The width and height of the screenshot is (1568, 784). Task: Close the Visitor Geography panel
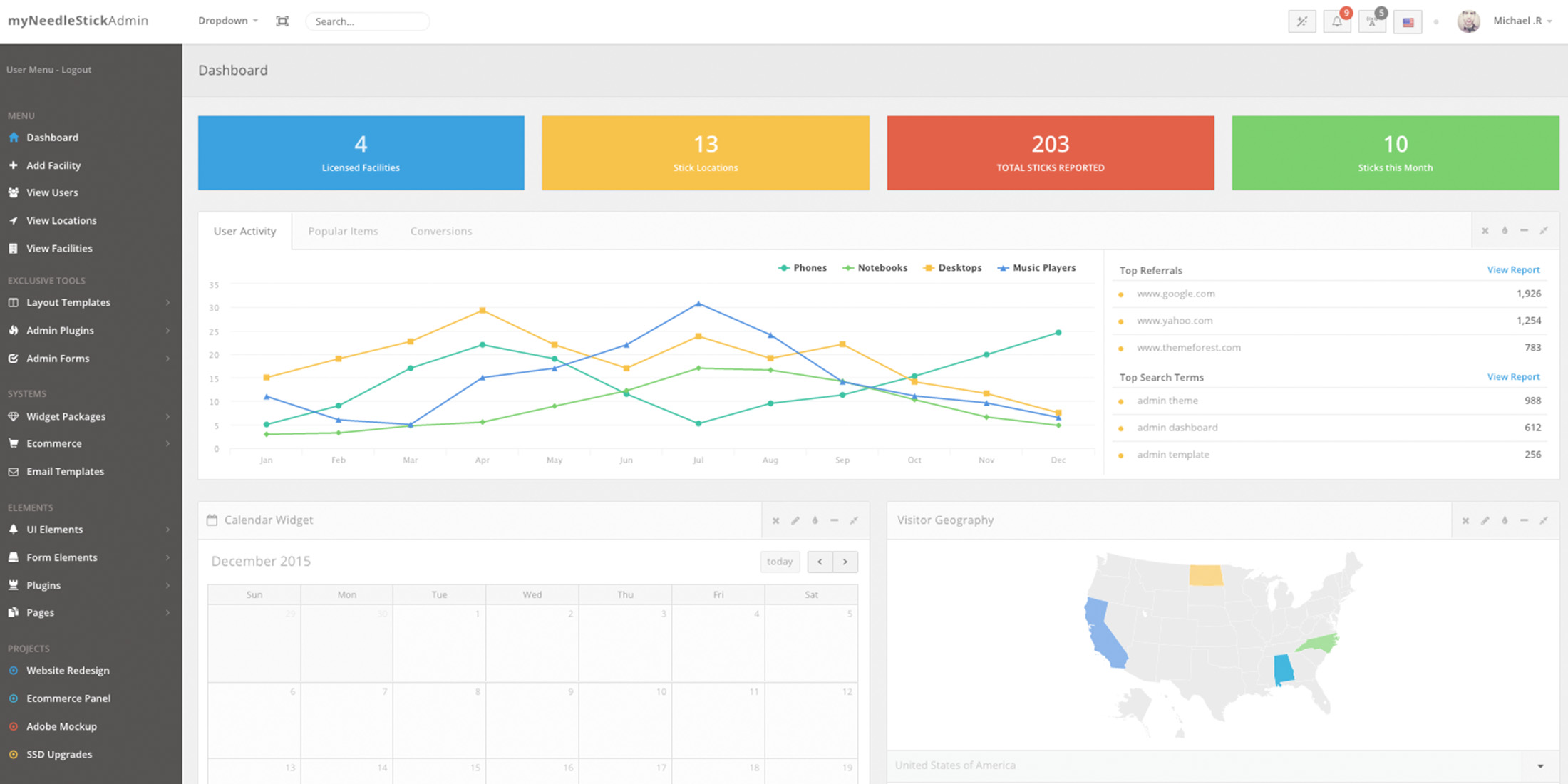pos(1466,520)
